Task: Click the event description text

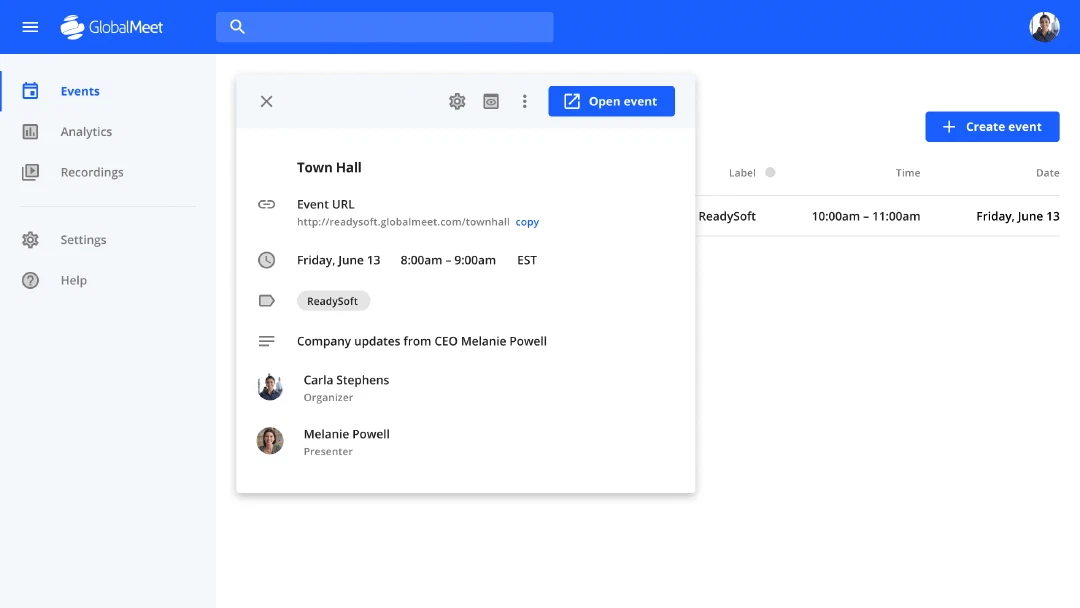Action: pos(422,342)
